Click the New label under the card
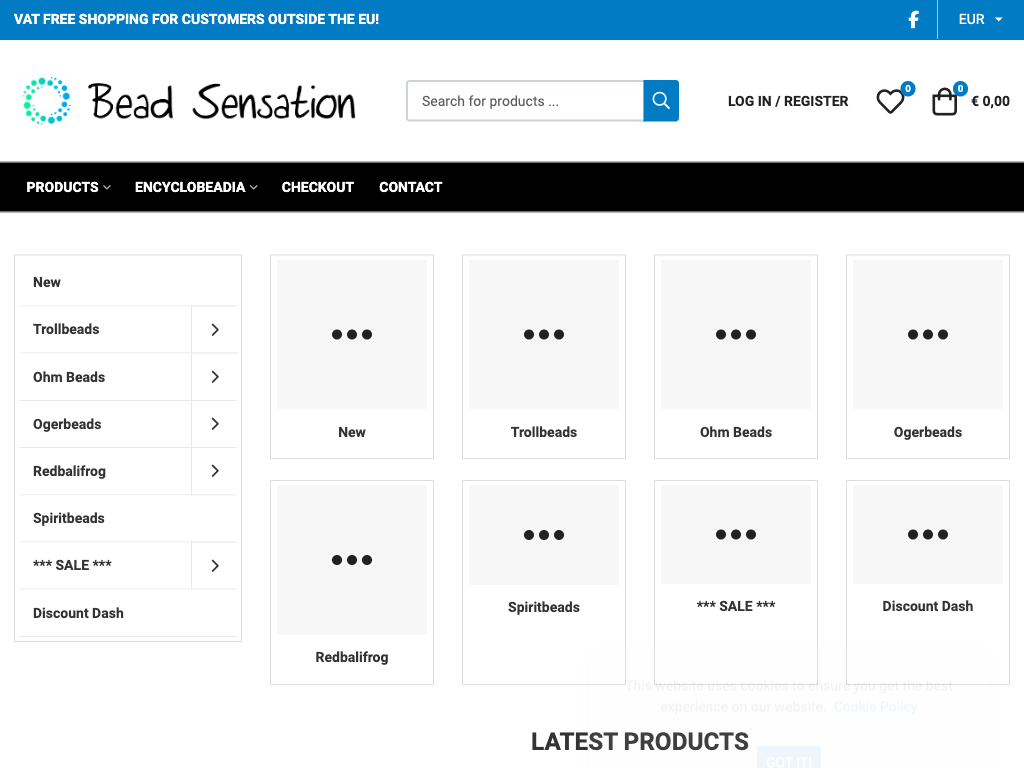Viewport: 1024px width, 768px height. [352, 432]
